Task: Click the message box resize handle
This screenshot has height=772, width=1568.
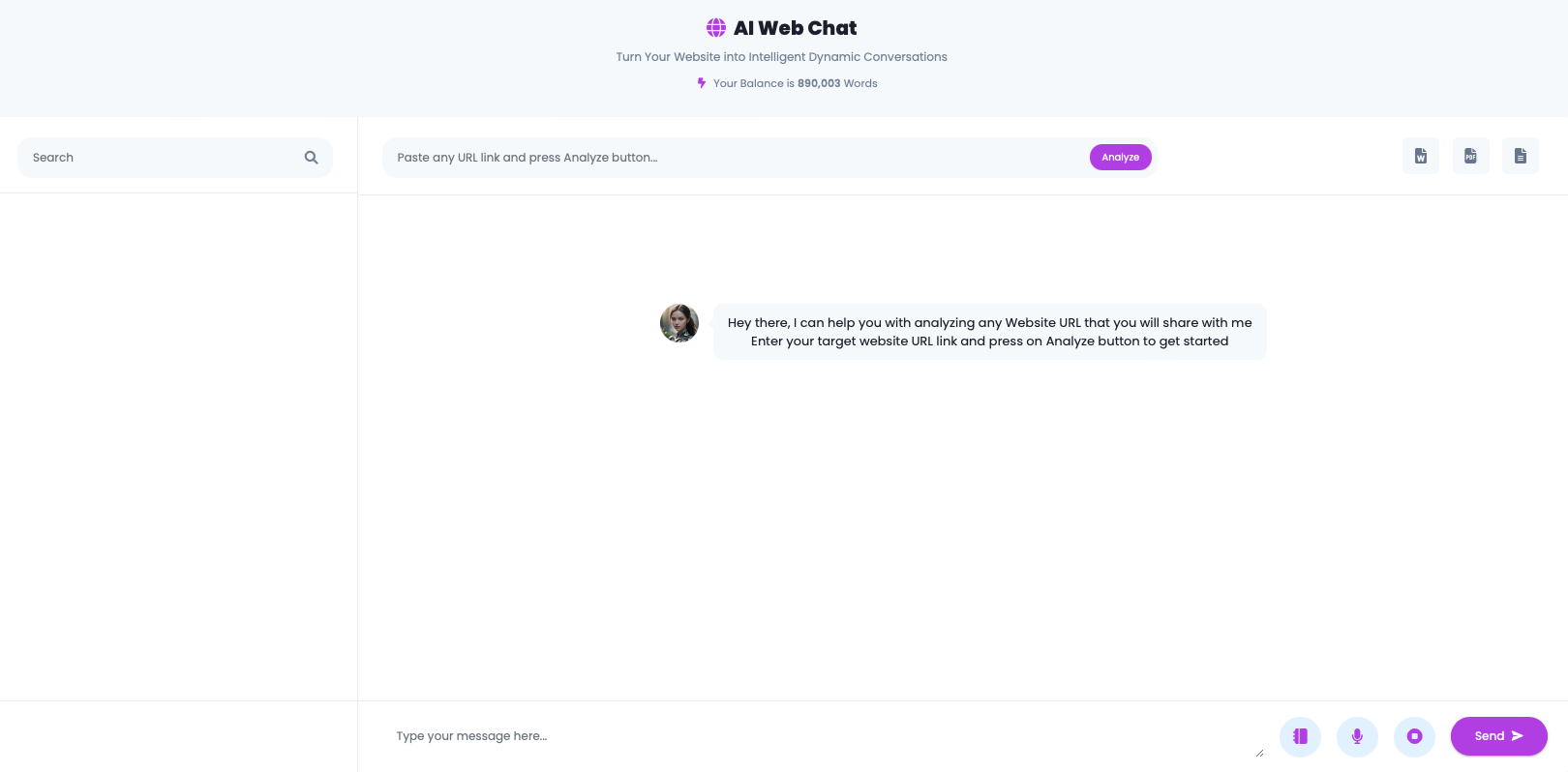Action: pos(1259,752)
